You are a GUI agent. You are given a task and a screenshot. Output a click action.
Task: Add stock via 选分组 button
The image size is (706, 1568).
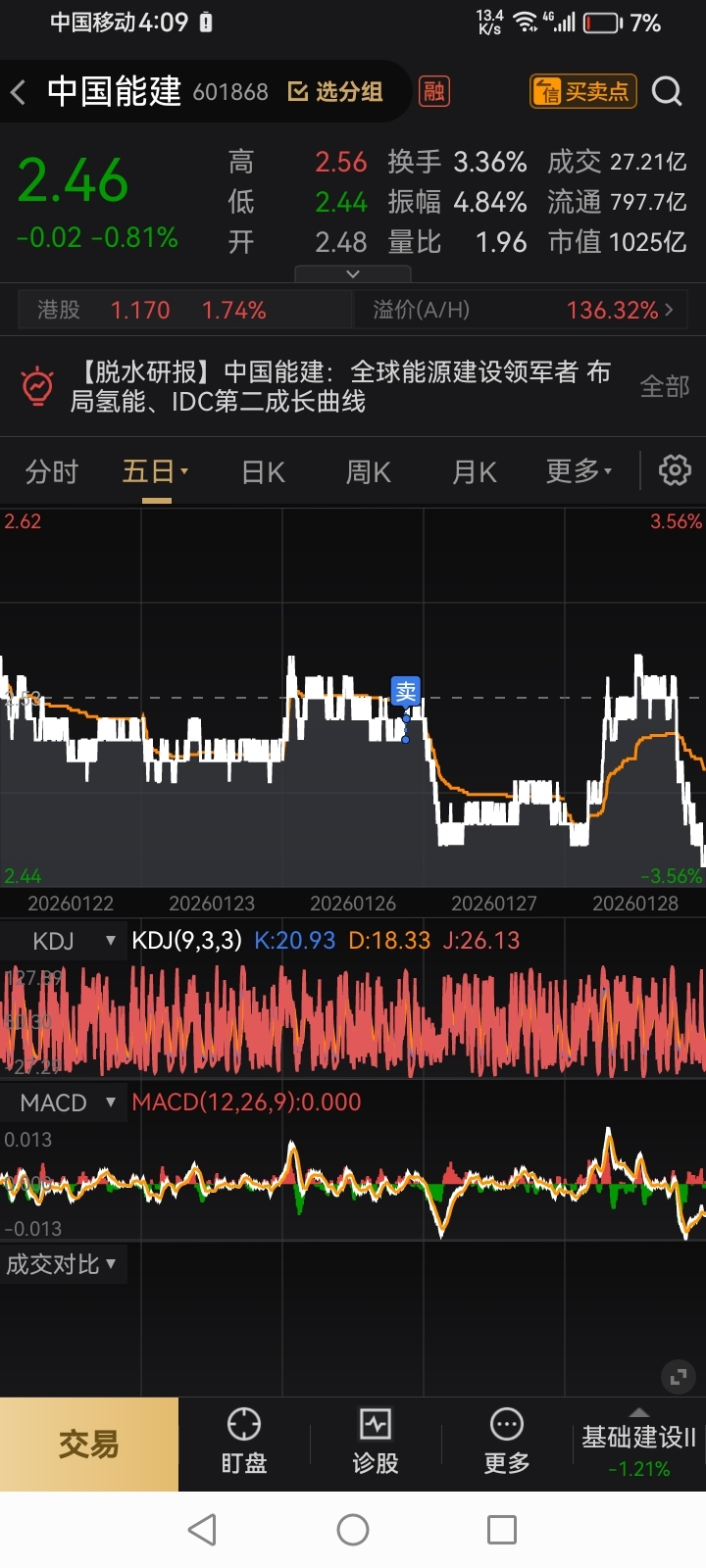pyautogui.click(x=335, y=92)
